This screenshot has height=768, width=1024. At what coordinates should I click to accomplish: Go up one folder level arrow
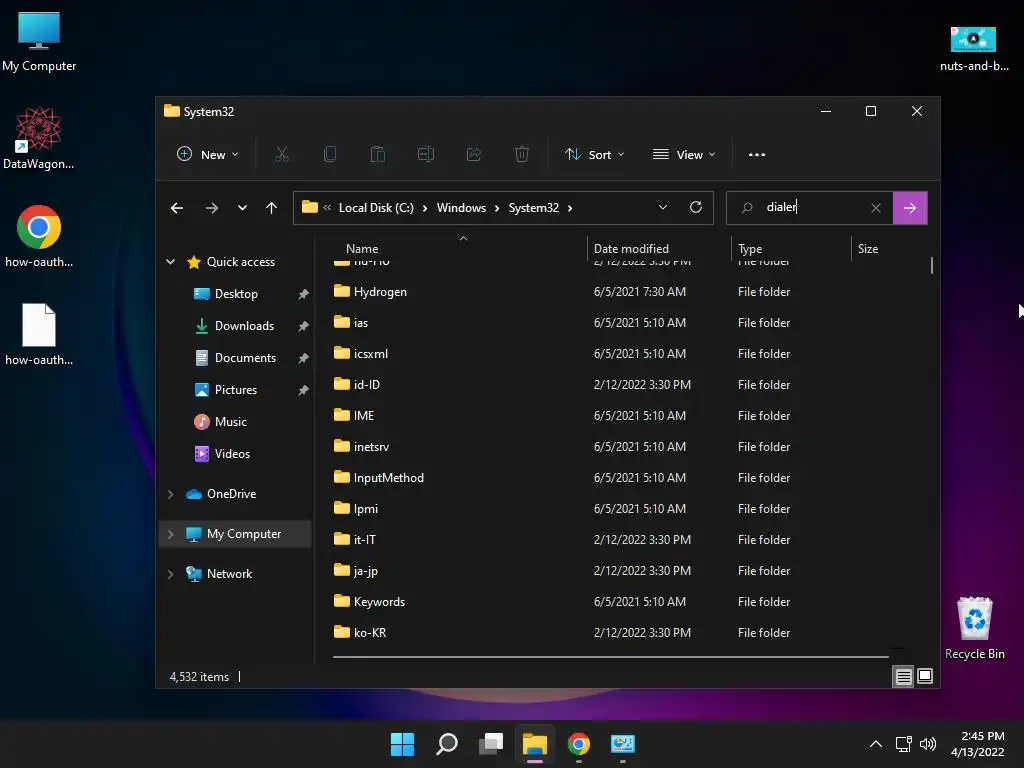click(272, 208)
